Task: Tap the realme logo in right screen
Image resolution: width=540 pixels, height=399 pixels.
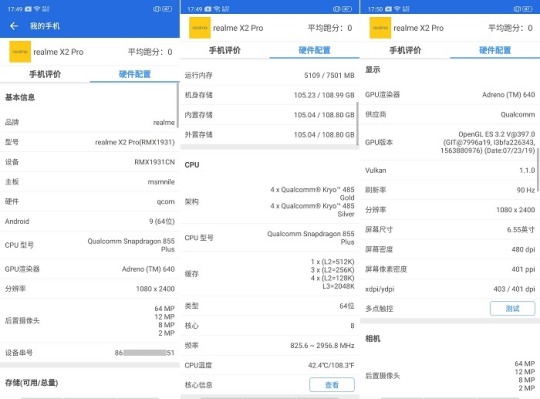Action: coord(380,28)
